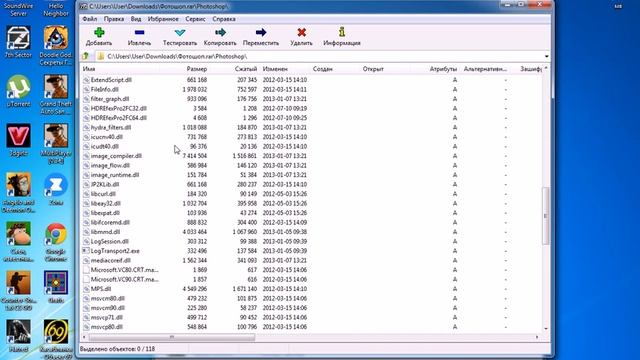The height and width of the screenshot is (360, 640).
Task: Sort the list by the Создан column header
Action: (322, 69)
